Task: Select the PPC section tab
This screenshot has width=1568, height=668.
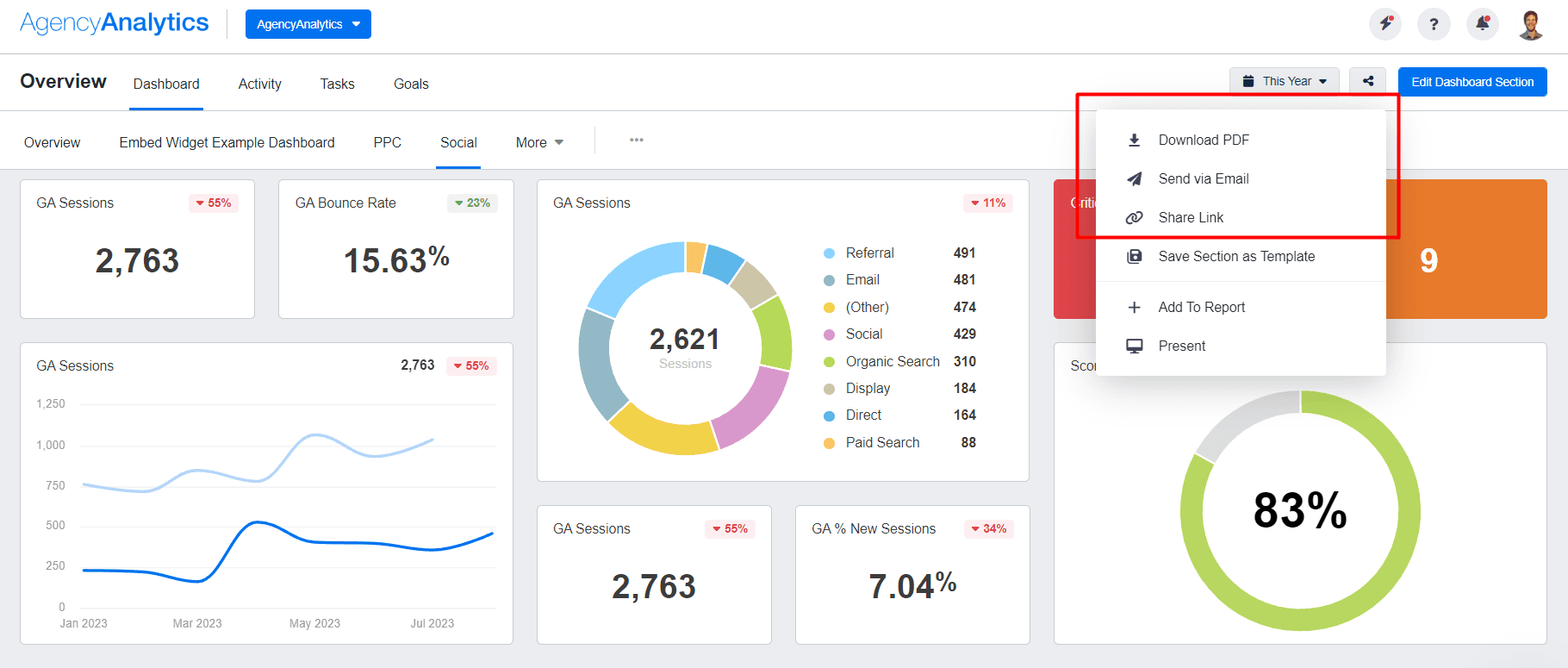Action: tap(387, 142)
